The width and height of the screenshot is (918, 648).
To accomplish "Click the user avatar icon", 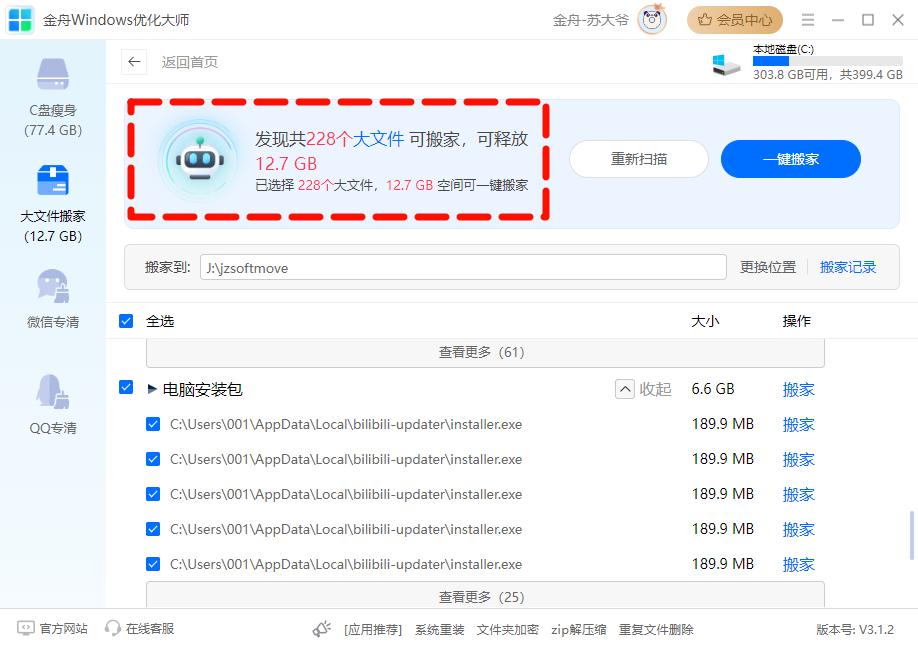I will pyautogui.click(x=652, y=20).
